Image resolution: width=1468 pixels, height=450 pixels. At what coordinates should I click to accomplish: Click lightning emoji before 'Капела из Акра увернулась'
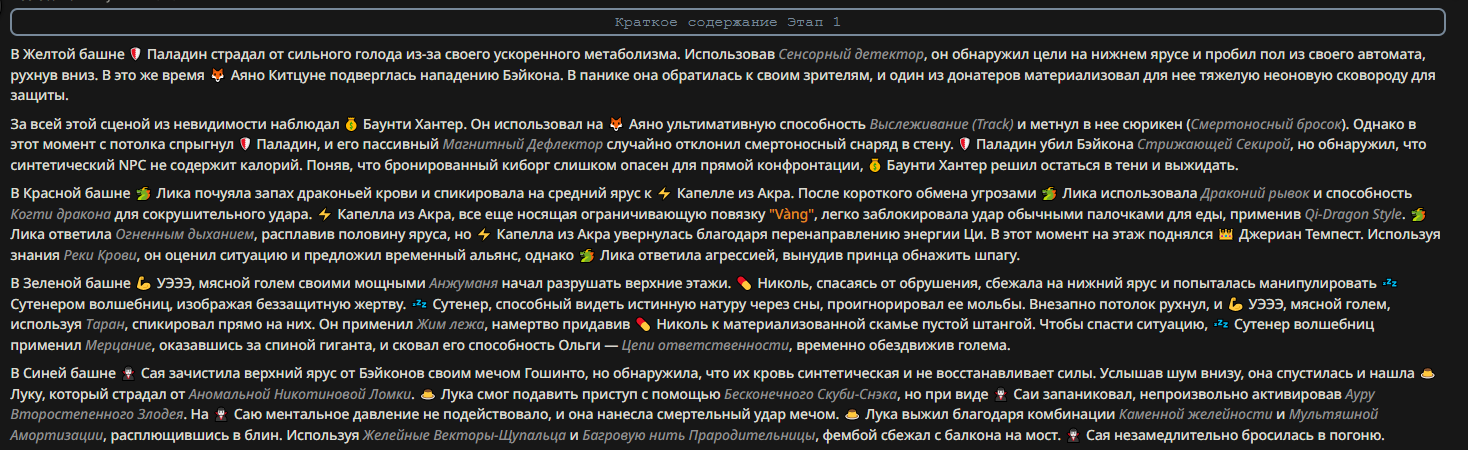484,234
